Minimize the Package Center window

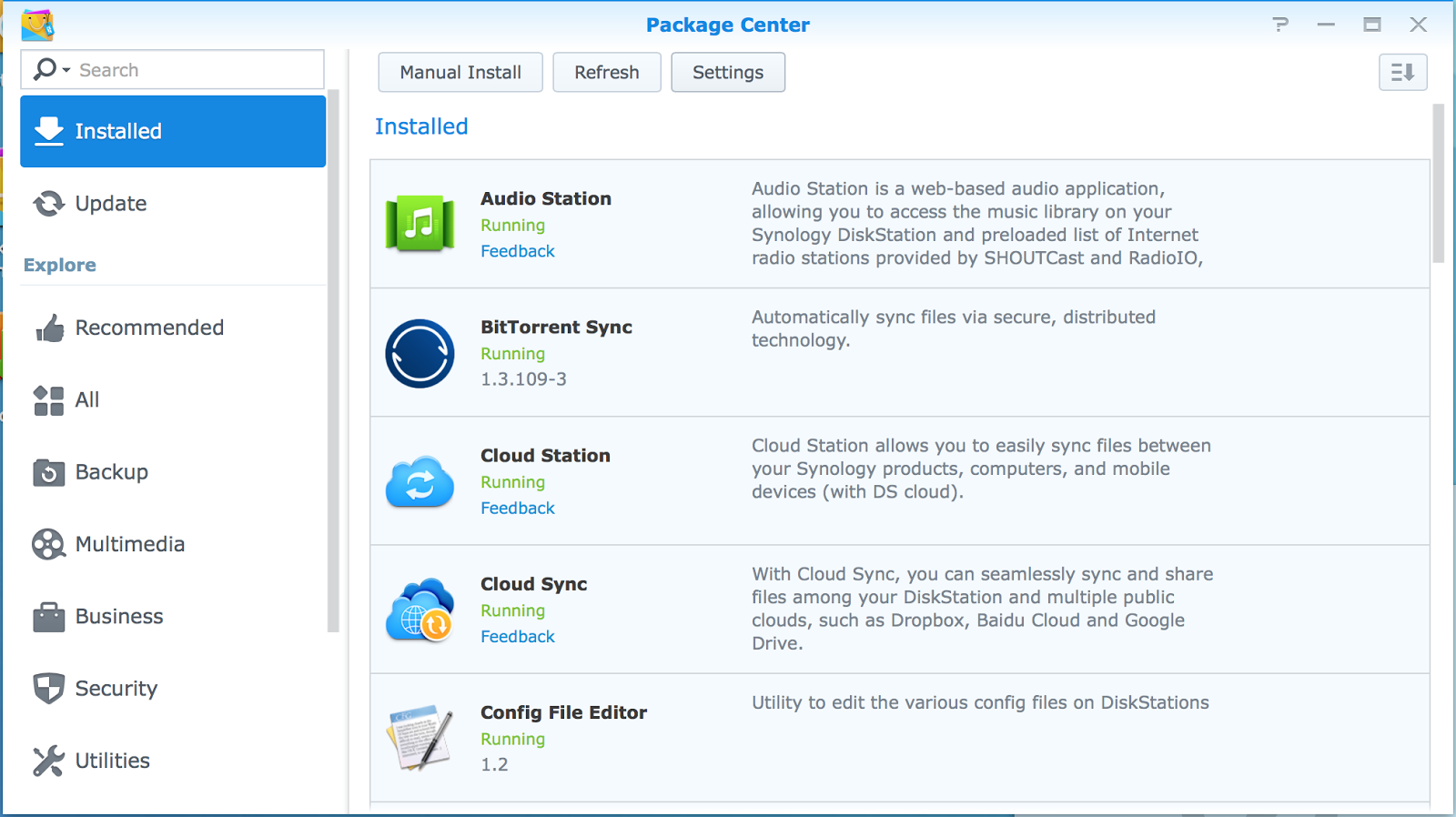[1326, 25]
